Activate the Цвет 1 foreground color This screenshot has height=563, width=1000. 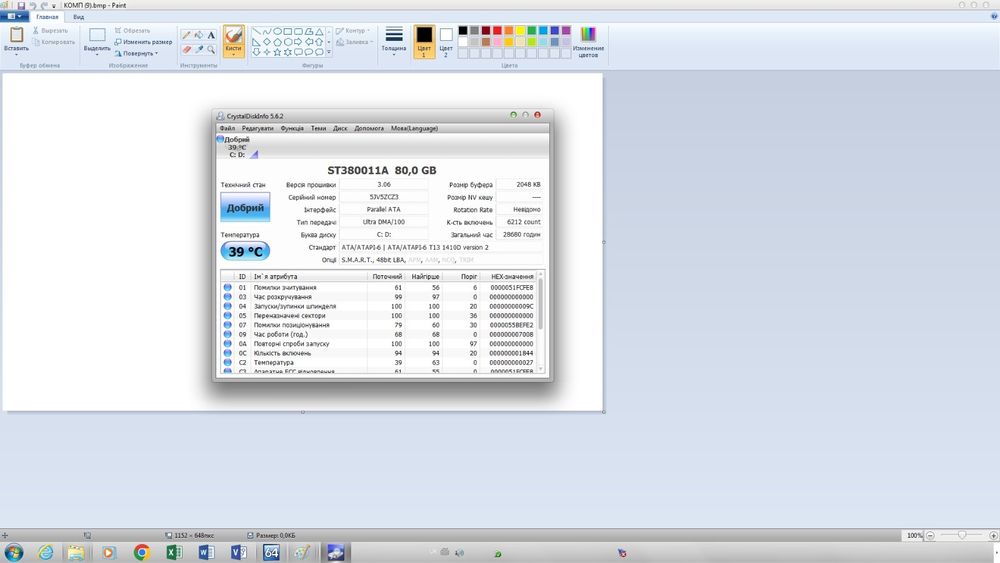point(424,41)
